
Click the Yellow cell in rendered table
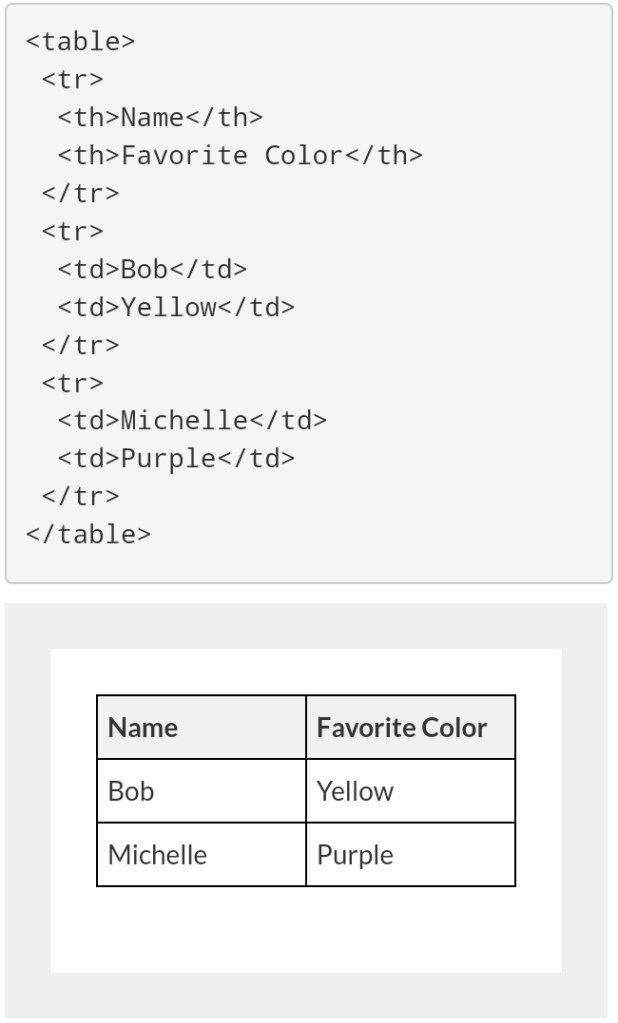pyautogui.click(x=410, y=791)
